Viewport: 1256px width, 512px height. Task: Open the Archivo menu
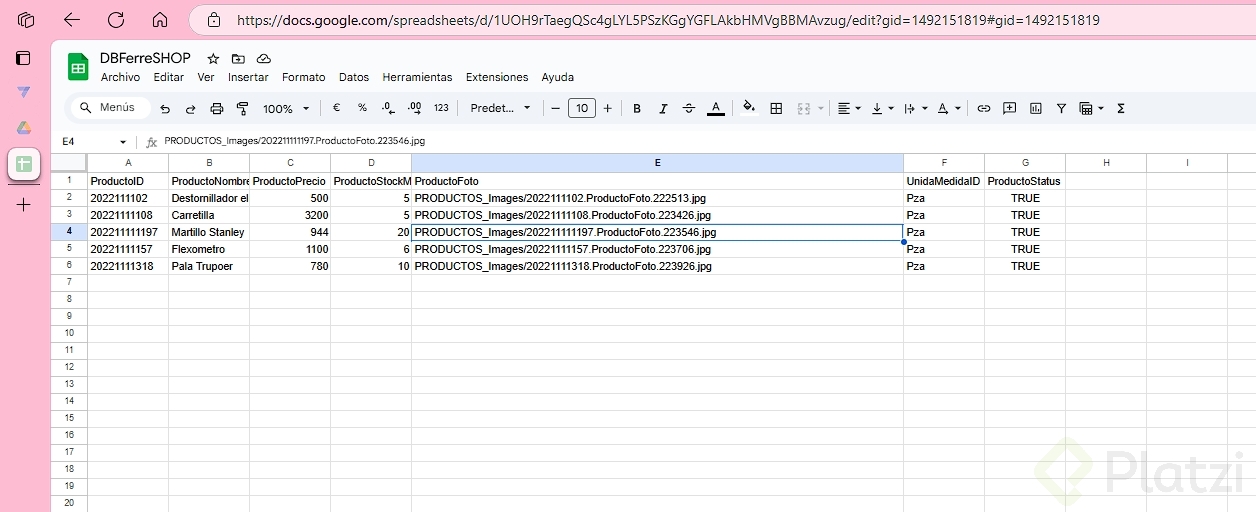click(x=120, y=77)
